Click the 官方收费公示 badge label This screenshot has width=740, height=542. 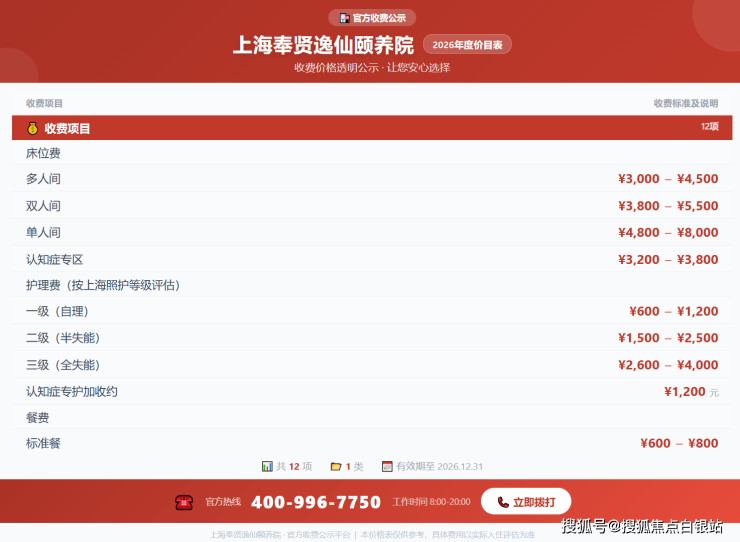[379, 18]
